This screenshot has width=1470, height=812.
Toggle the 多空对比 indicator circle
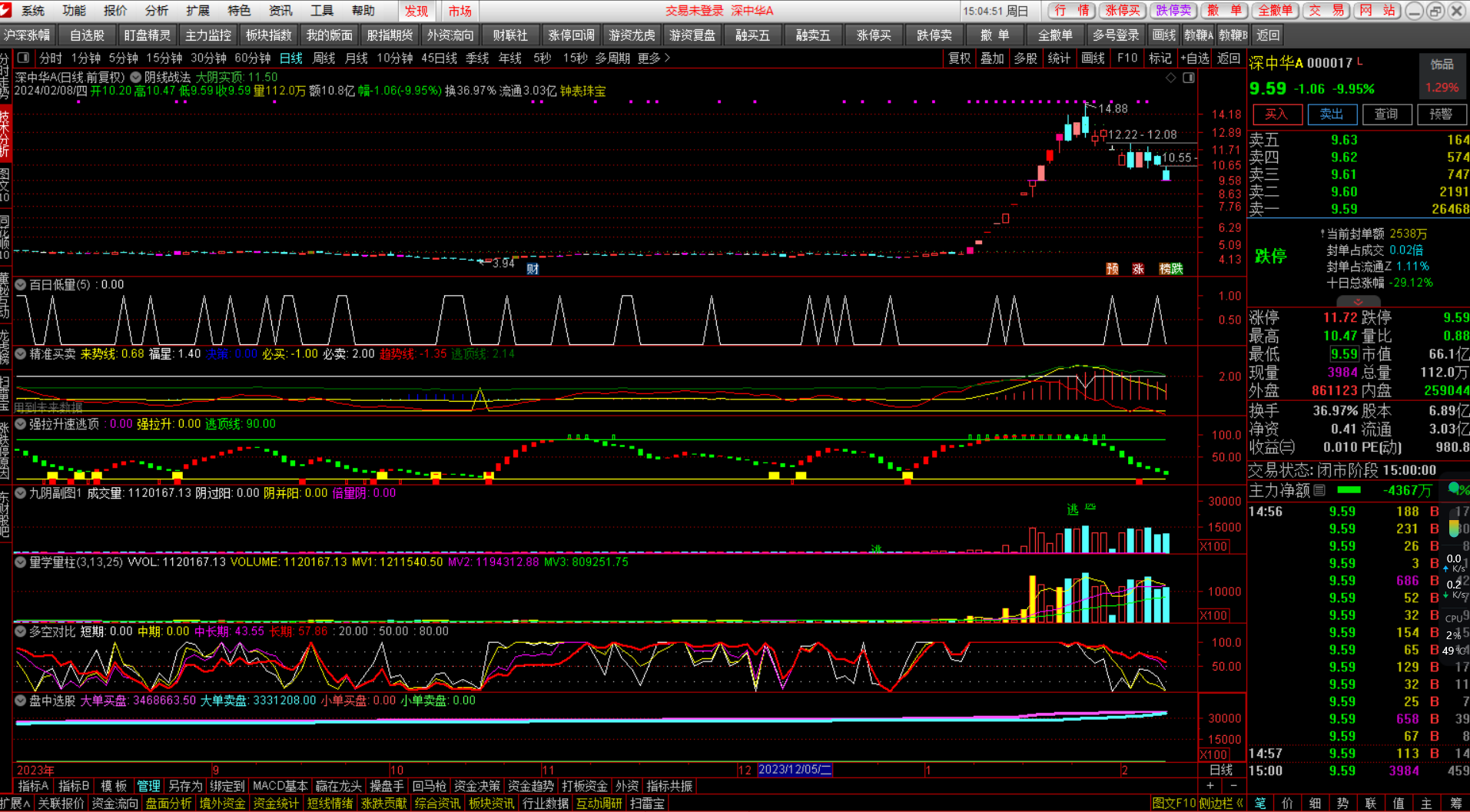[21, 631]
